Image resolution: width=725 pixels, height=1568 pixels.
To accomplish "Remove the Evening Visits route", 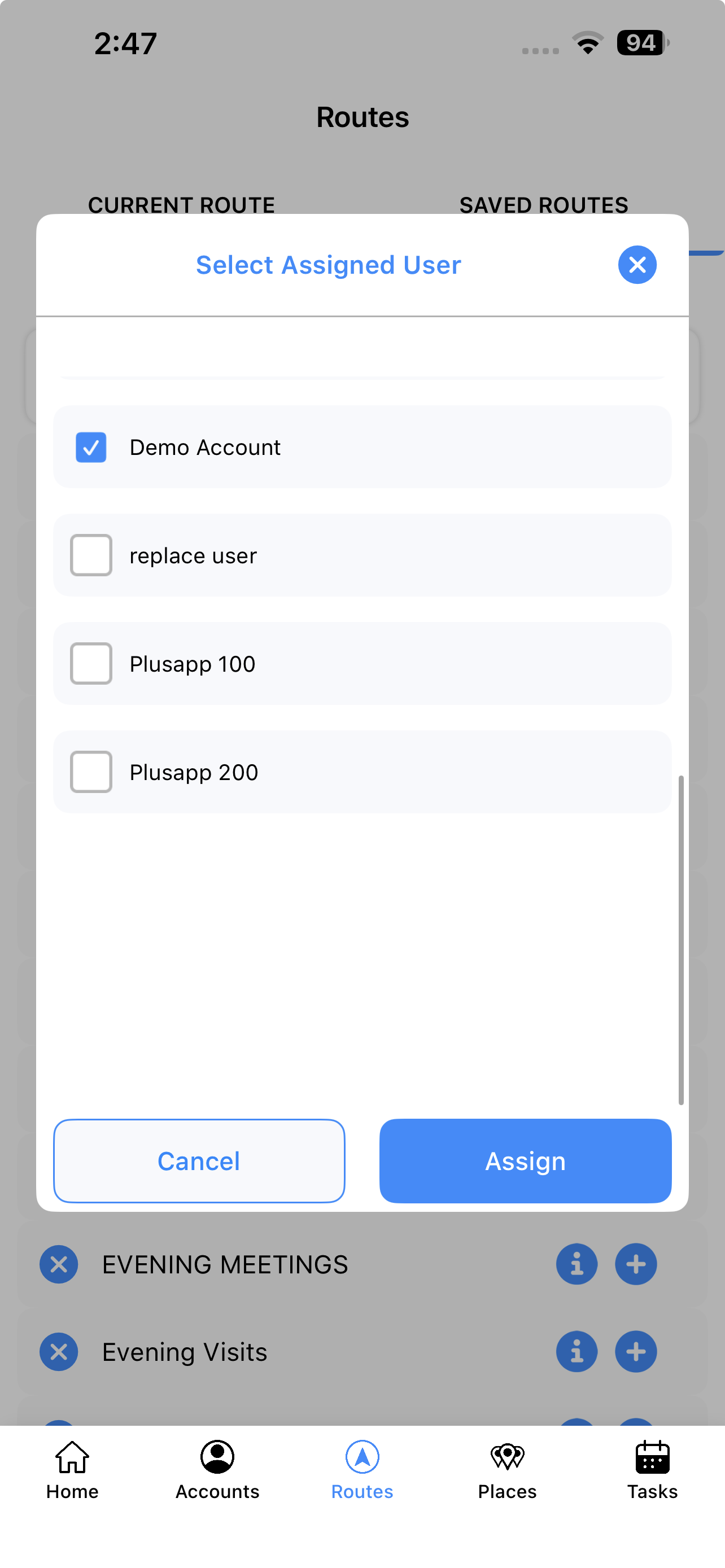I will pos(59,1351).
